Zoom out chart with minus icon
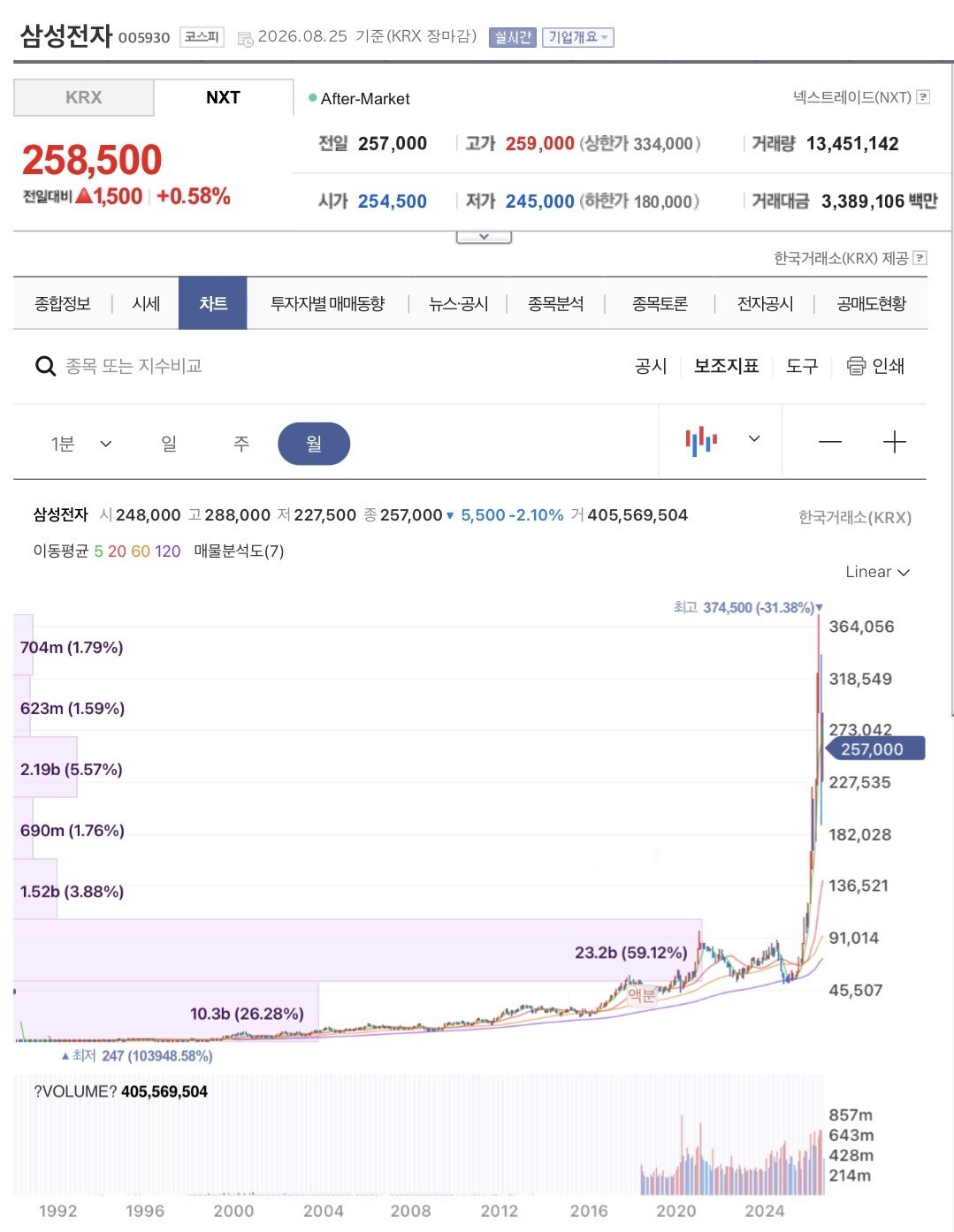Image resolution: width=954 pixels, height=1232 pixels. coord(830,441)
